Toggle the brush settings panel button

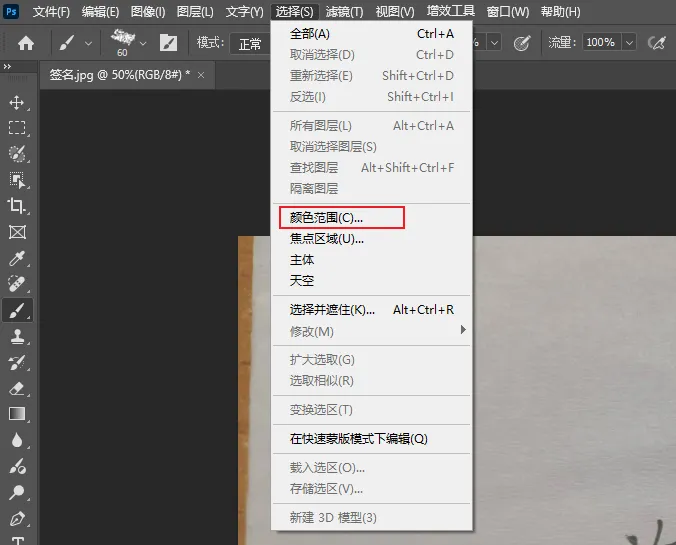pos(169,43)
